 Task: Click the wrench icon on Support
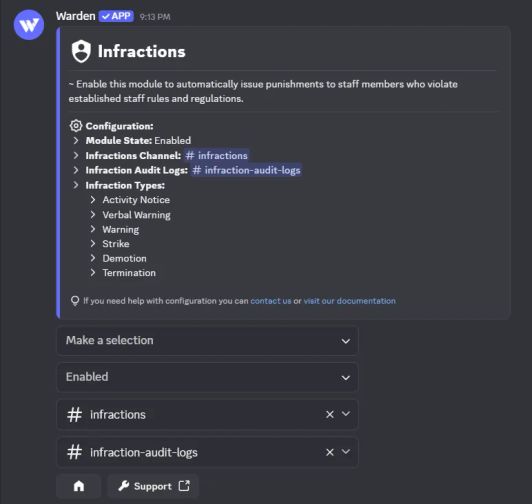click(x=124, y=486)
